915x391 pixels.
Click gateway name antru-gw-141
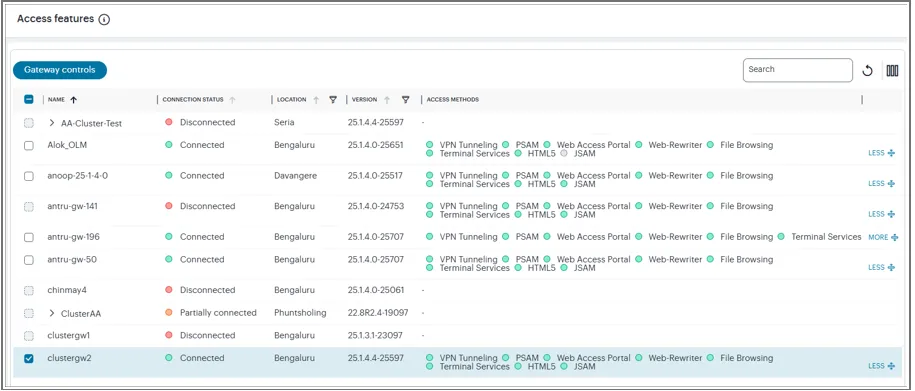click(x=72, y=206)
